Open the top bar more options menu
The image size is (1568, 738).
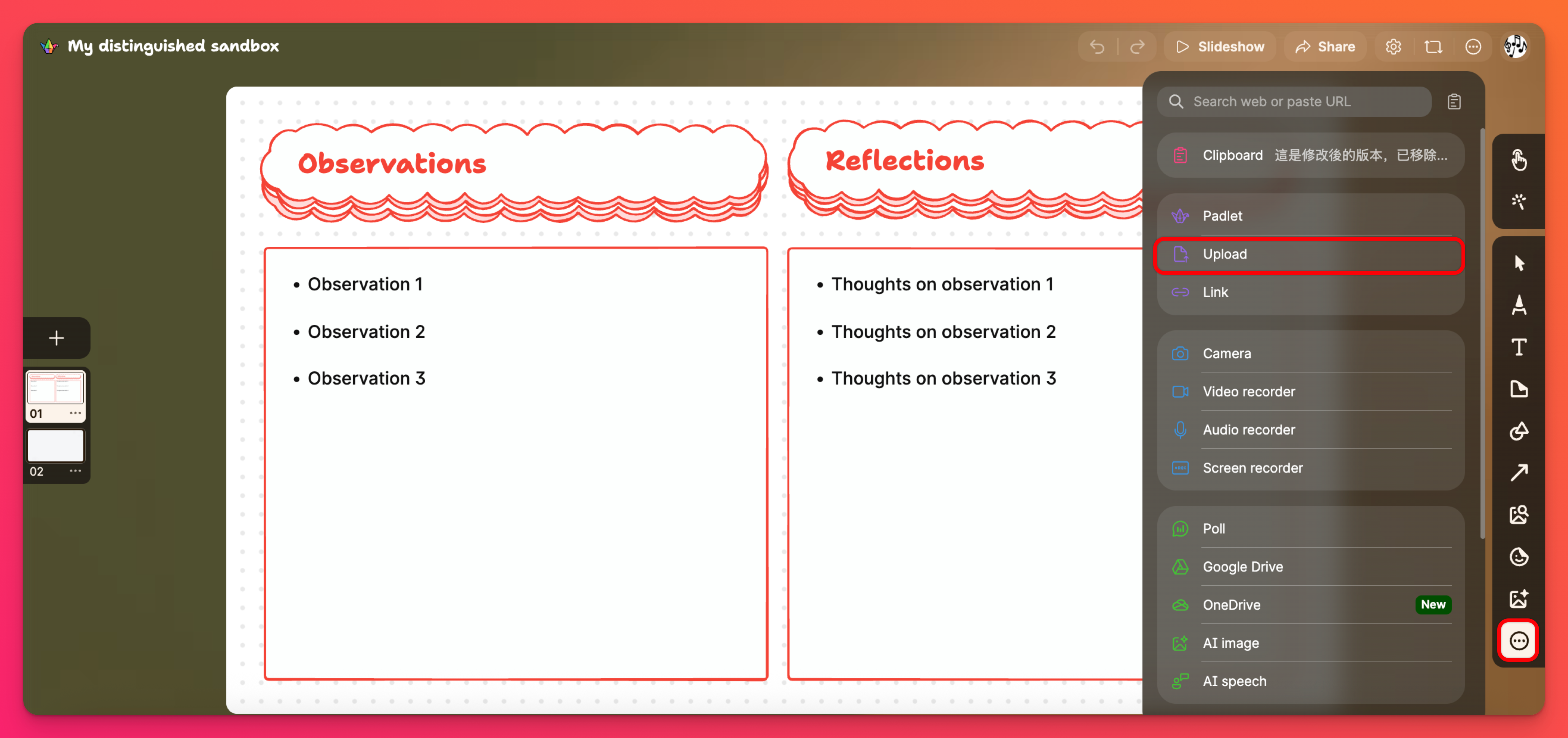[1472, 47]
